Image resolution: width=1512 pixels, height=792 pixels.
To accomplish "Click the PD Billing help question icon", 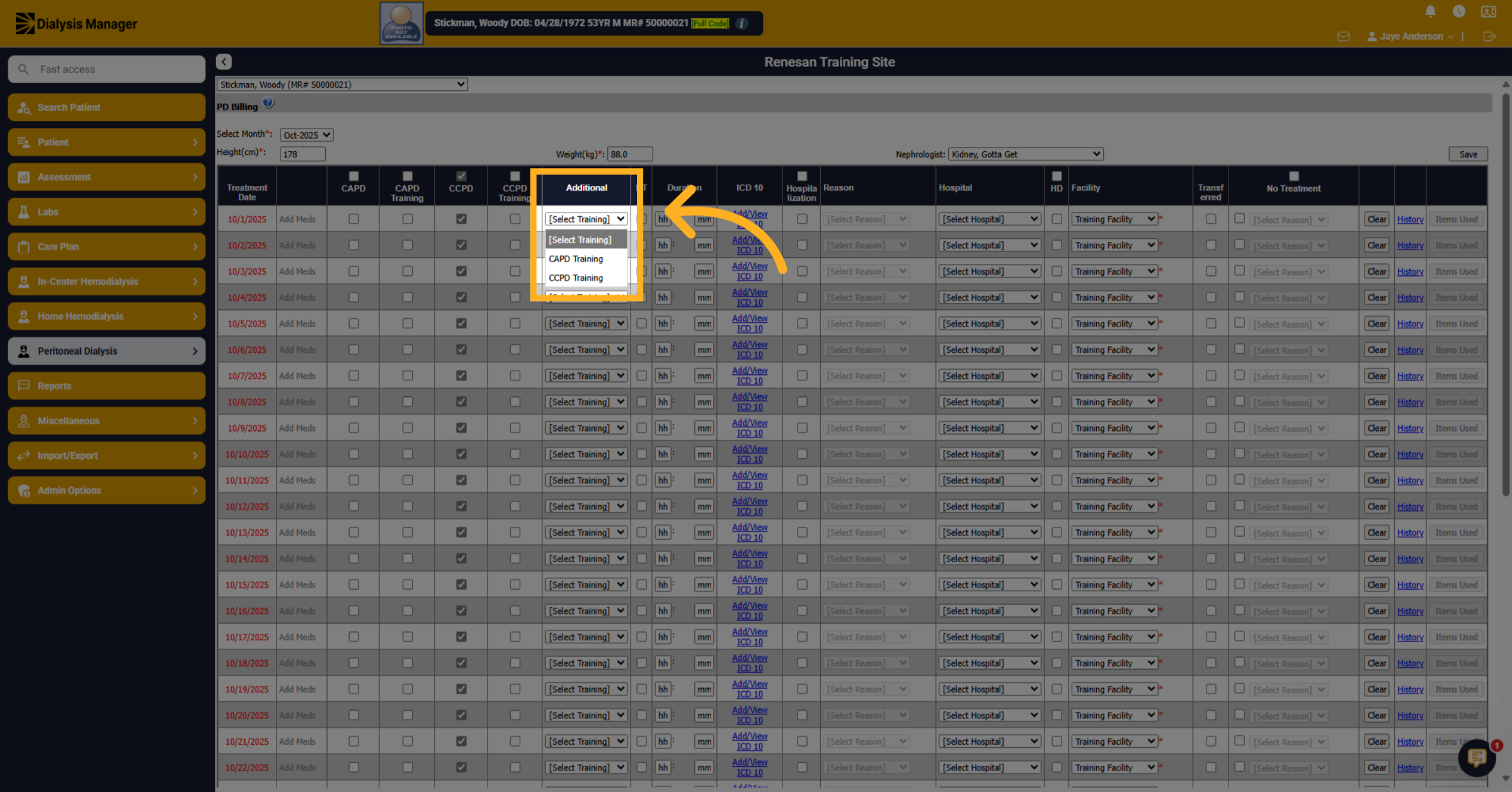I will click(x=268, y=103).
